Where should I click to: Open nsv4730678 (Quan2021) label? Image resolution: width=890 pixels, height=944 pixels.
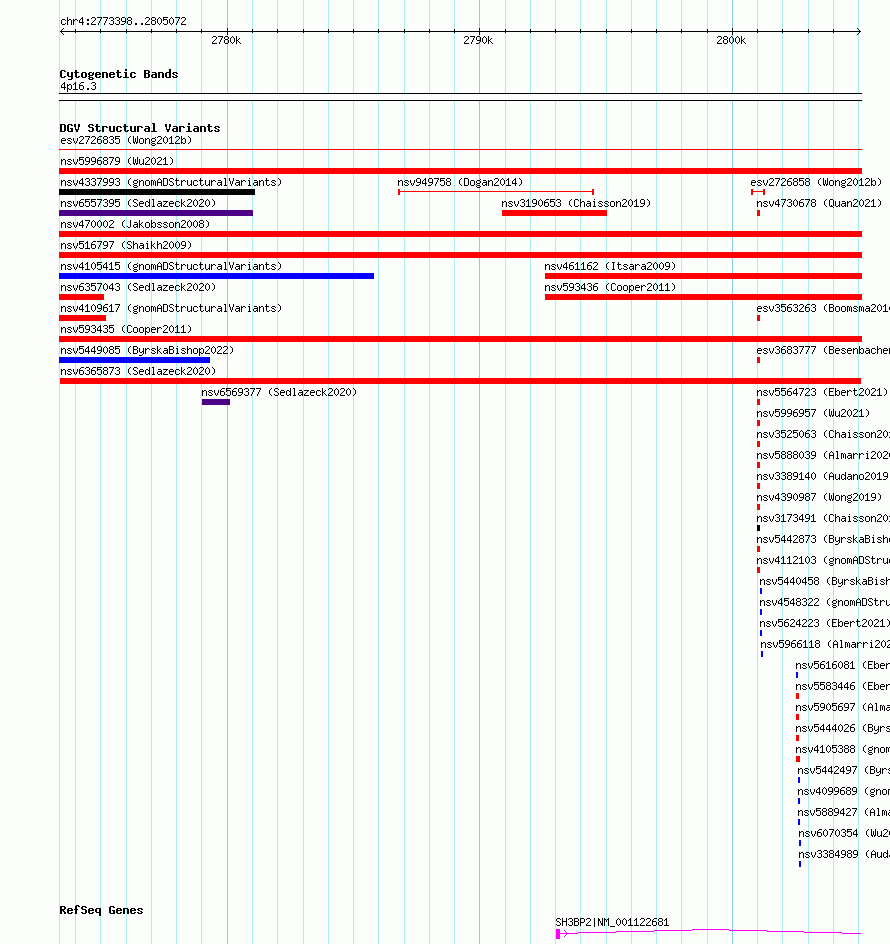[x=819, y=203]
